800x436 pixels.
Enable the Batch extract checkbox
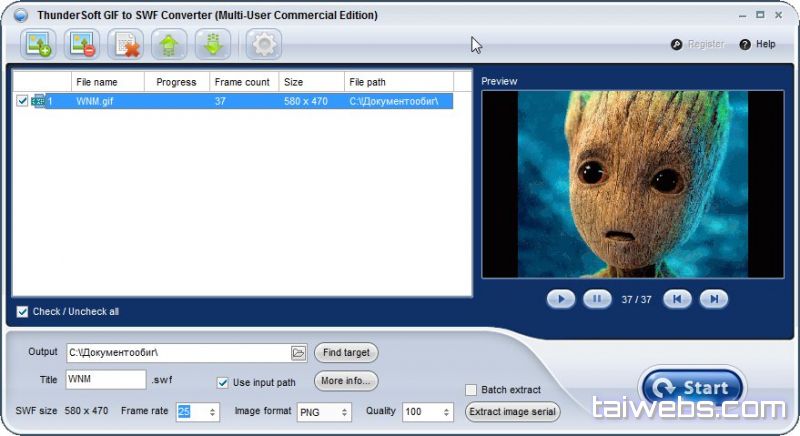(x=471, y=390)
